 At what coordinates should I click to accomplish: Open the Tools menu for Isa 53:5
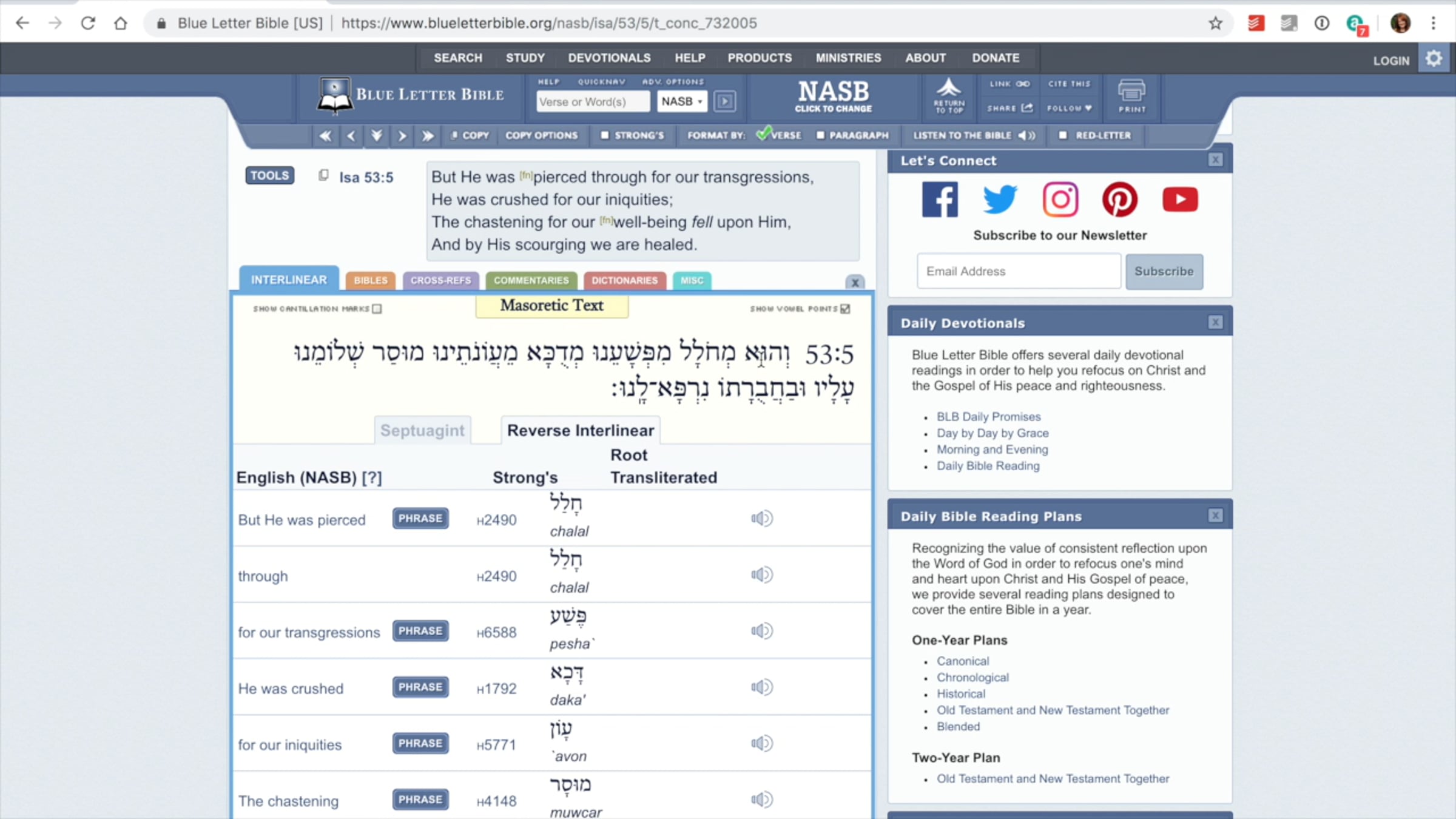[x=270, y=175]
